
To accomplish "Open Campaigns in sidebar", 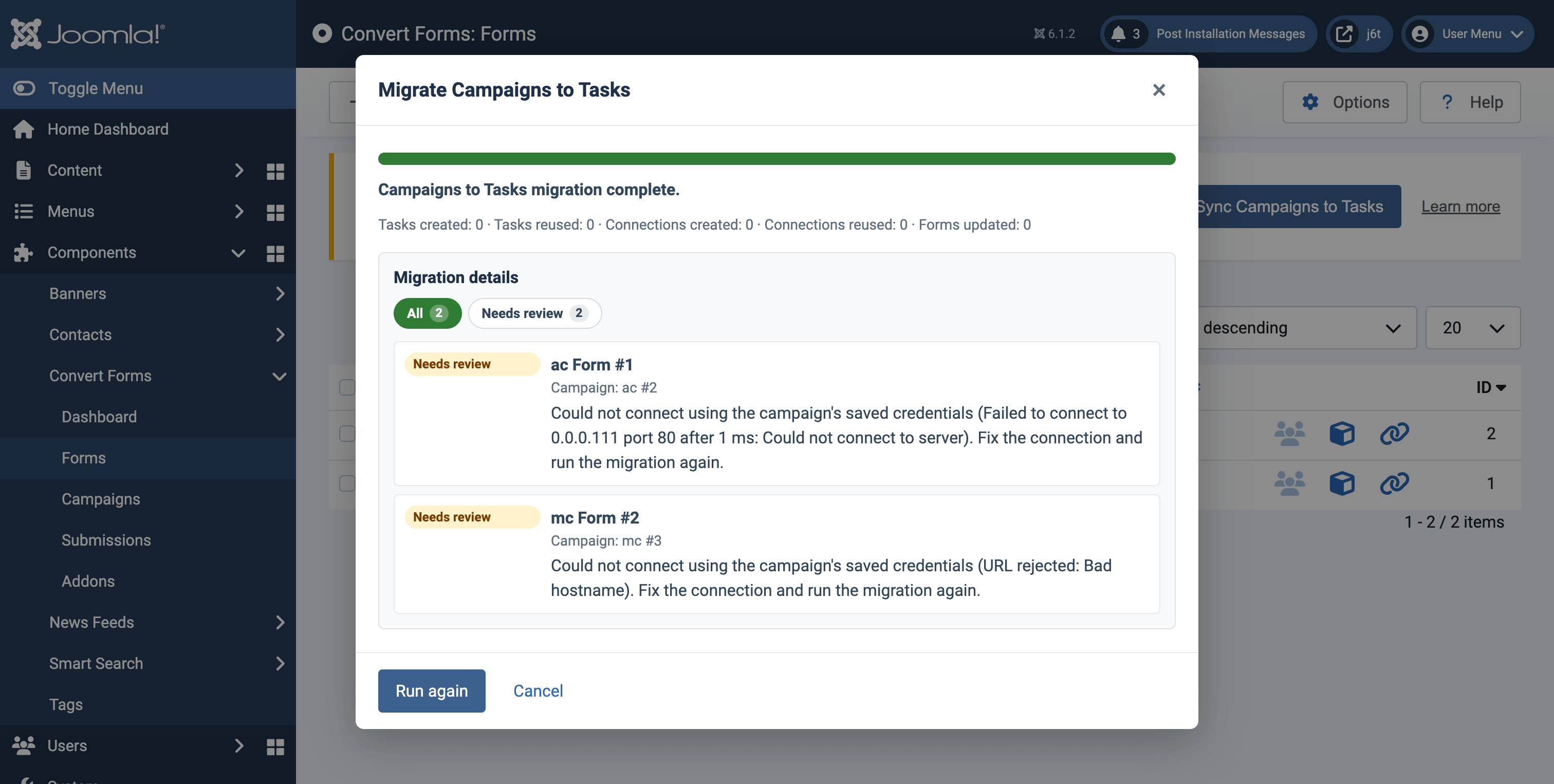I will click(101, 499).
